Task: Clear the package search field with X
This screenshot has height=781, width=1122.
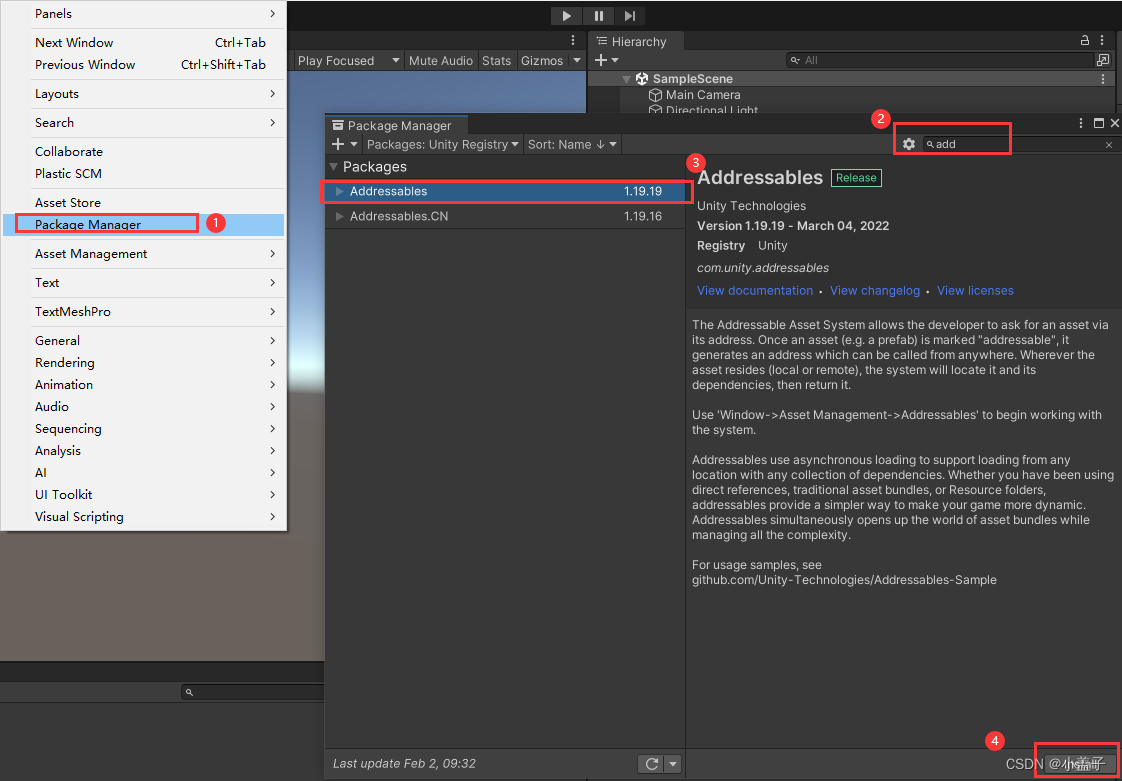Action: pos(1109,145)
